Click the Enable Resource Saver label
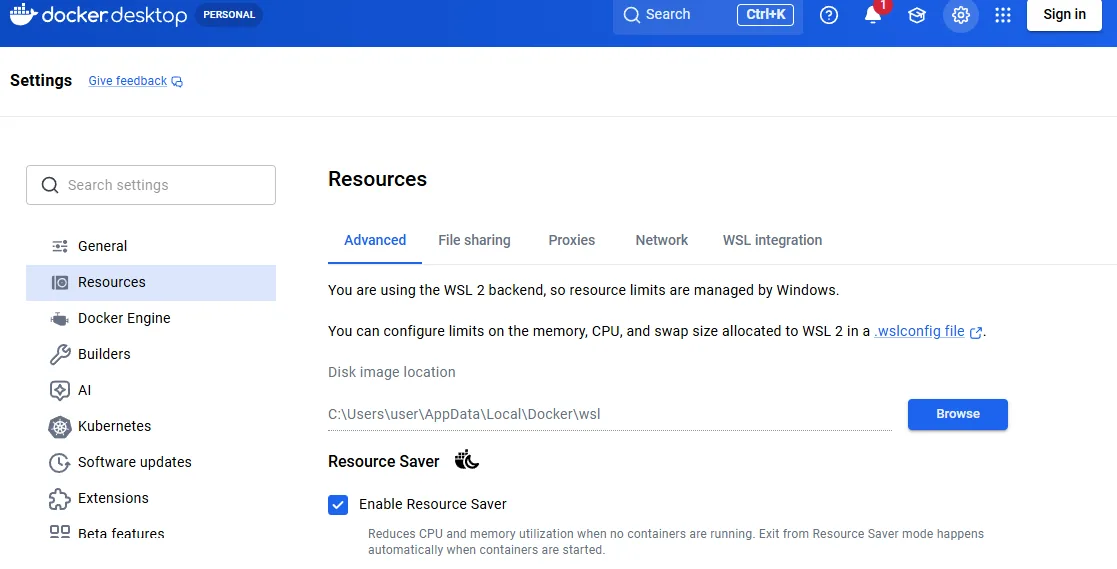Viewport: 1117px width, 569px height. pos(432,504)
